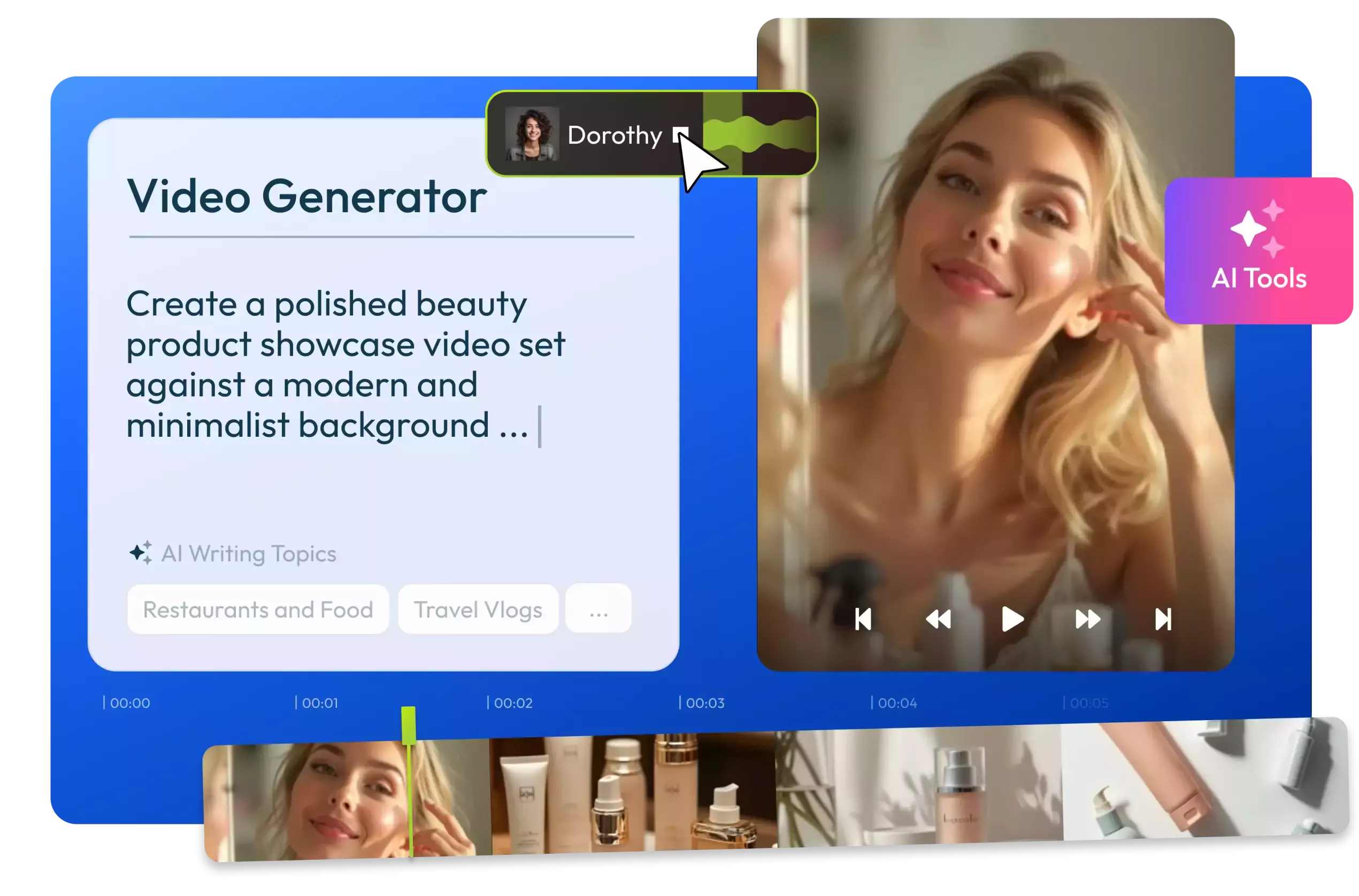
Task: Open the AI Tools sparkle card
Action: pyautogui.click(x=1259, y=250)
